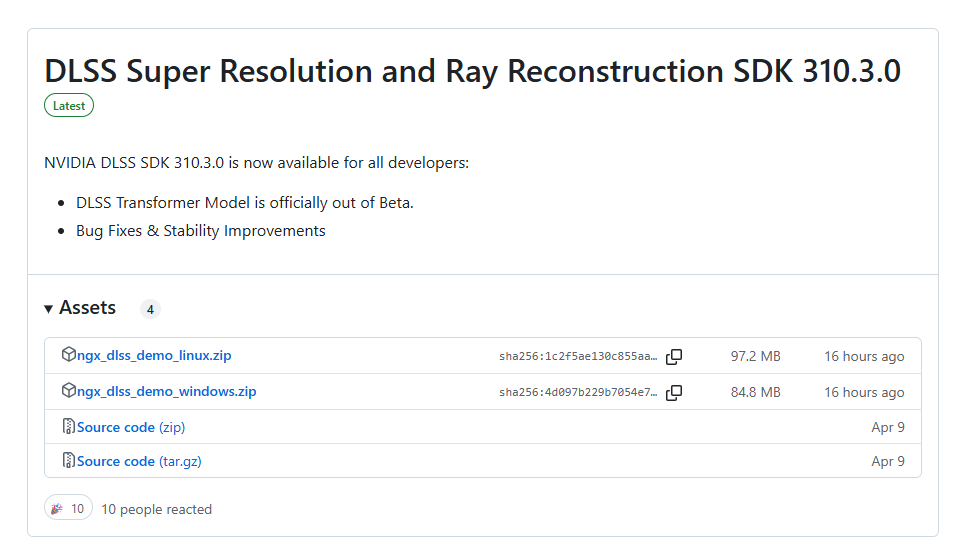This screenshot has width=979, height=552.
Task: Download ngx_dlss_demo_linux.zip
Action: [x=154, y=356]
